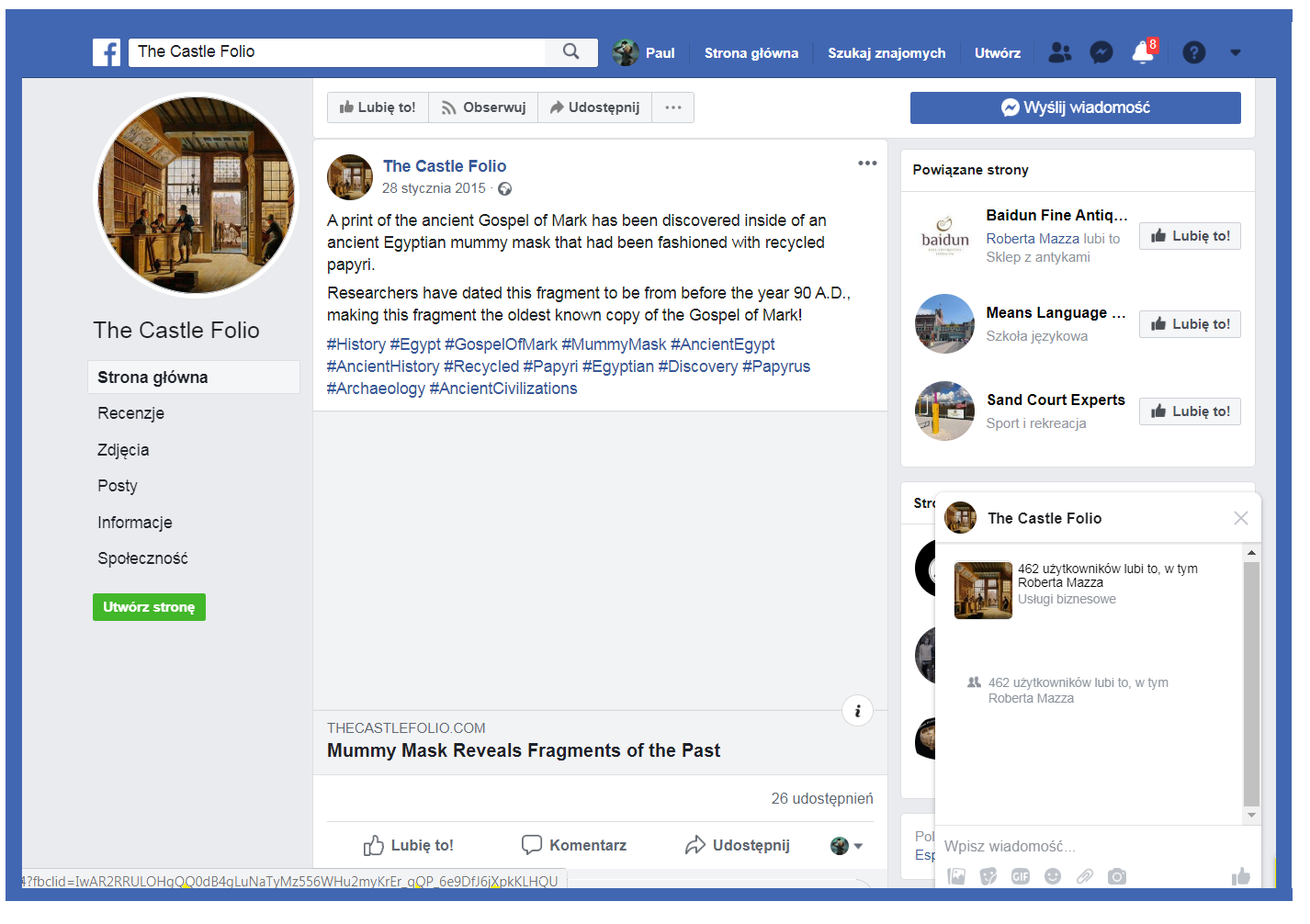Open the post date 28 stycznia 2015
Viewport: 1310px width, 924px height.
click(434, 188)
